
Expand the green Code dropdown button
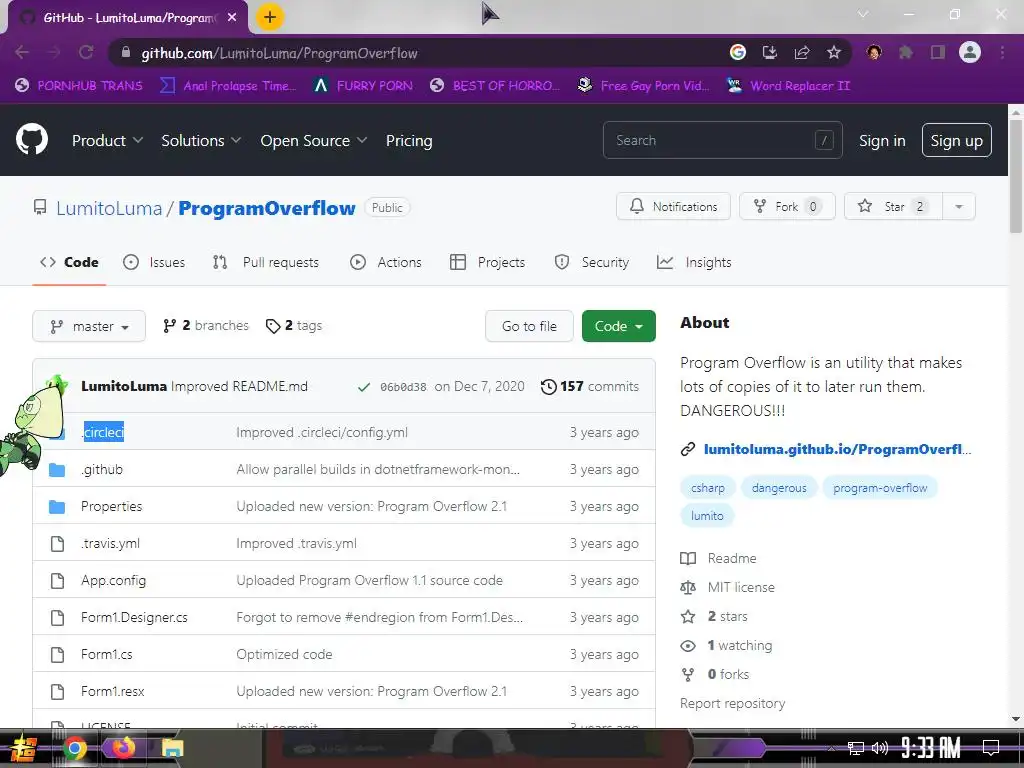click(618, 326)
